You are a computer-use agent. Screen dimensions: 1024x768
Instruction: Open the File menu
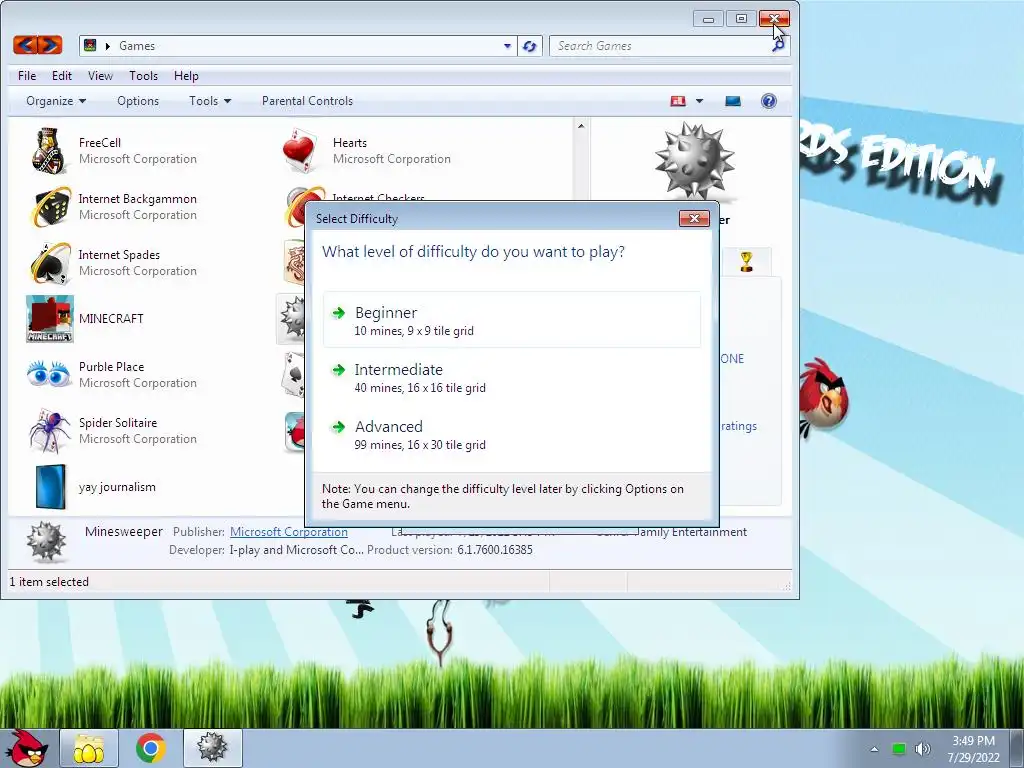click(x=27, y=76)
